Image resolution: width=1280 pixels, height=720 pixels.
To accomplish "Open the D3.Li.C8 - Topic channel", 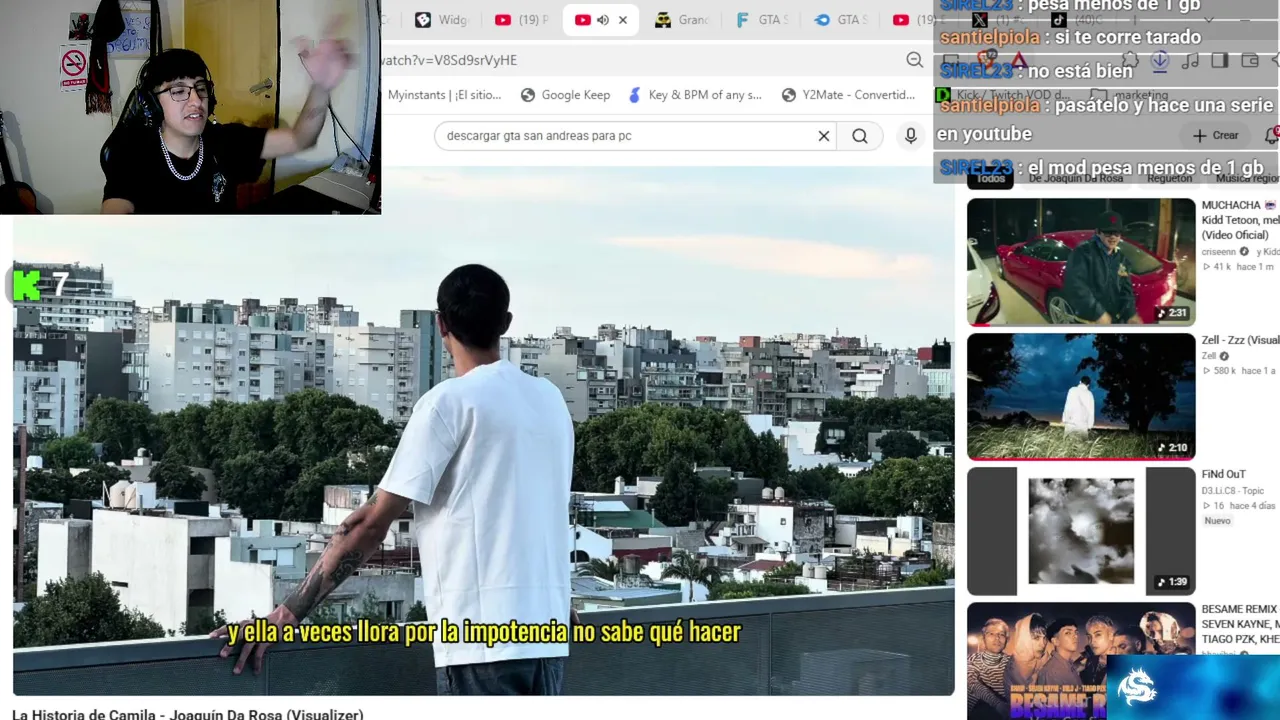I will pos(1232,491).
